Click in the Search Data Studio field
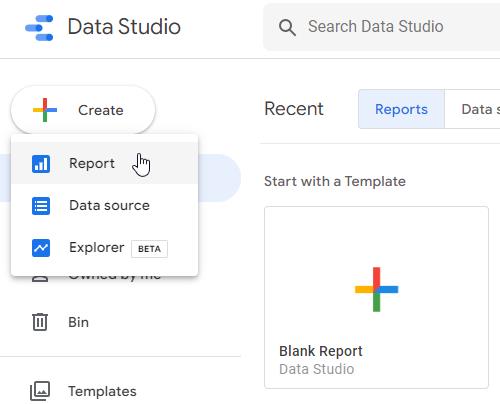This screenshot has height=404, width=500. pos(382,27)
